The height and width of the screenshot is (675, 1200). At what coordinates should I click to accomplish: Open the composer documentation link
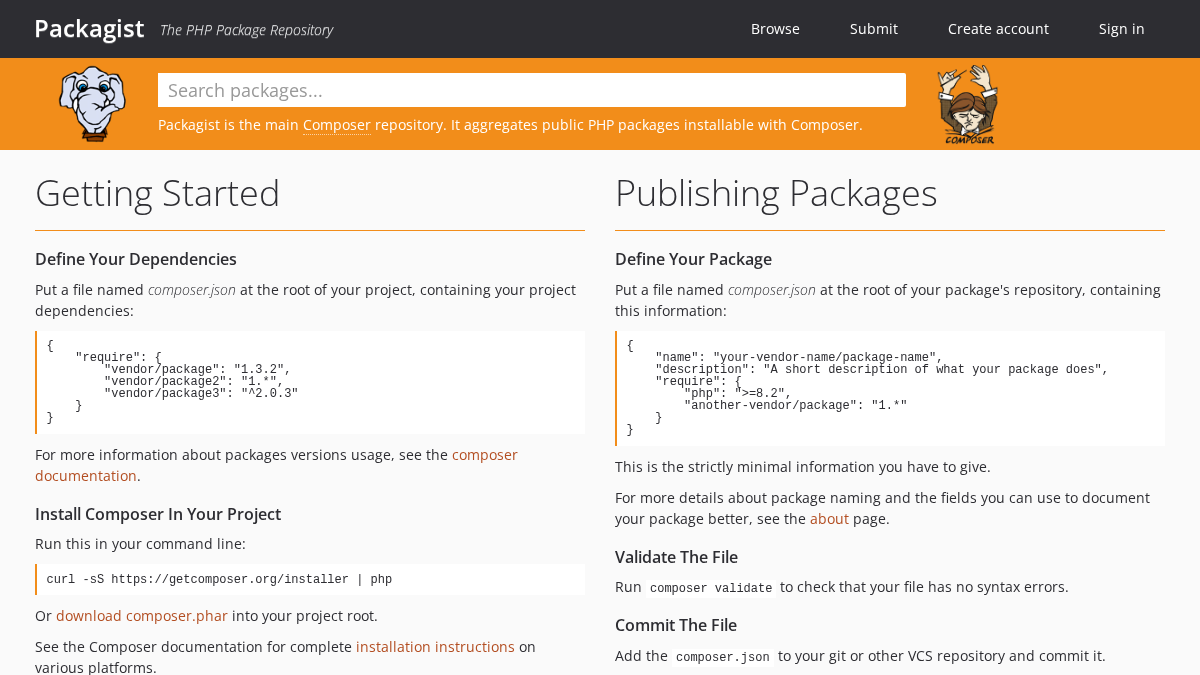(x=276, y=465)
